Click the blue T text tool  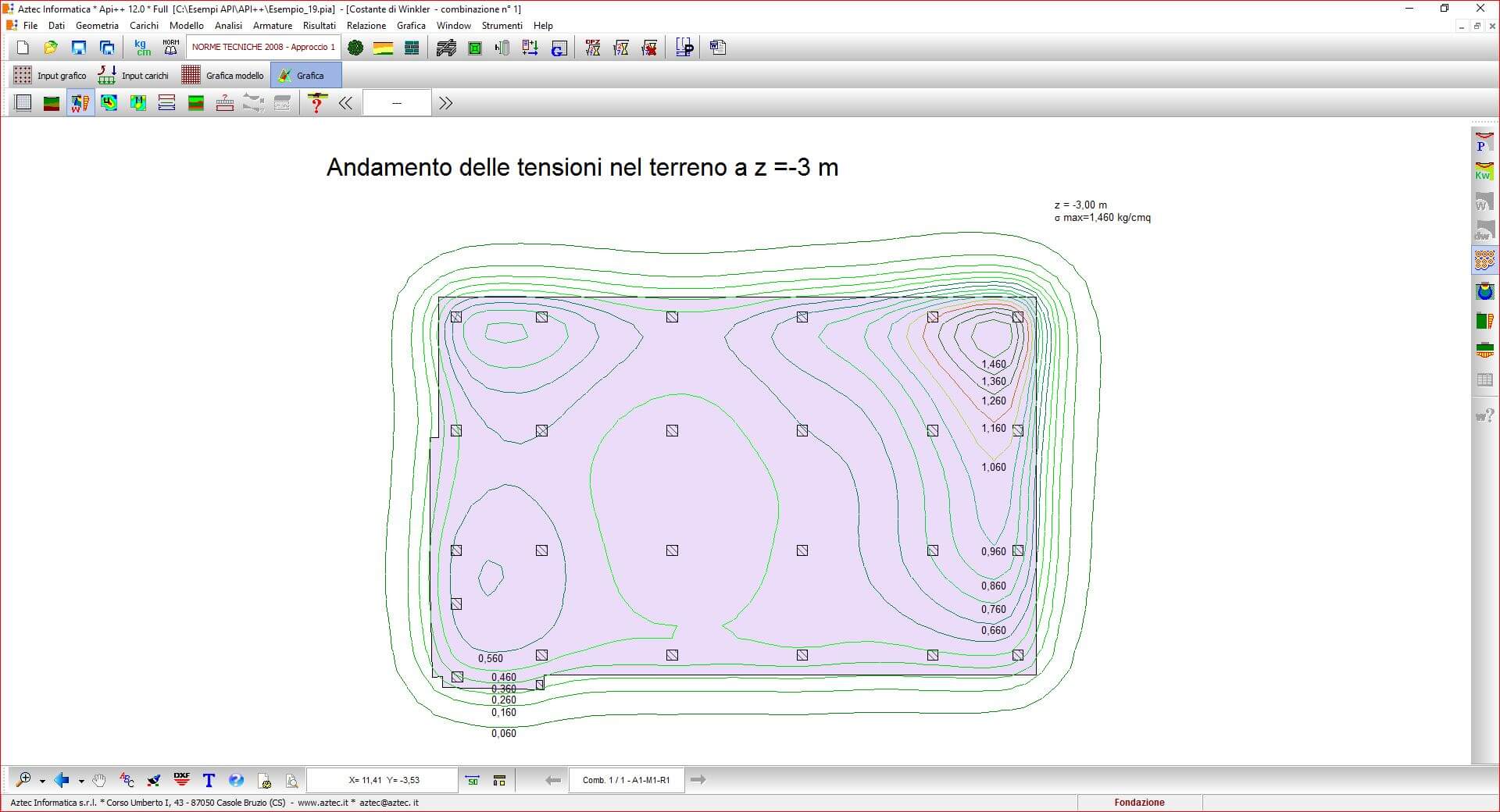(209, 779)
